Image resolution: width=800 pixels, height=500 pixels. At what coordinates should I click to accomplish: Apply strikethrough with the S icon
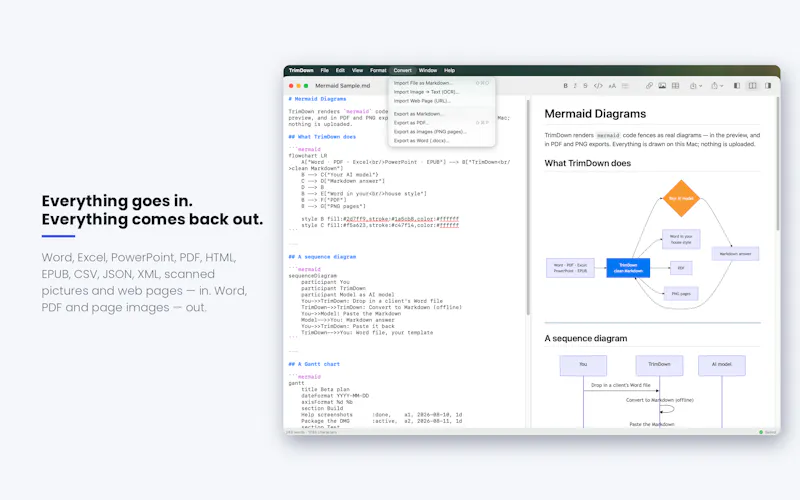coord(585,86)
